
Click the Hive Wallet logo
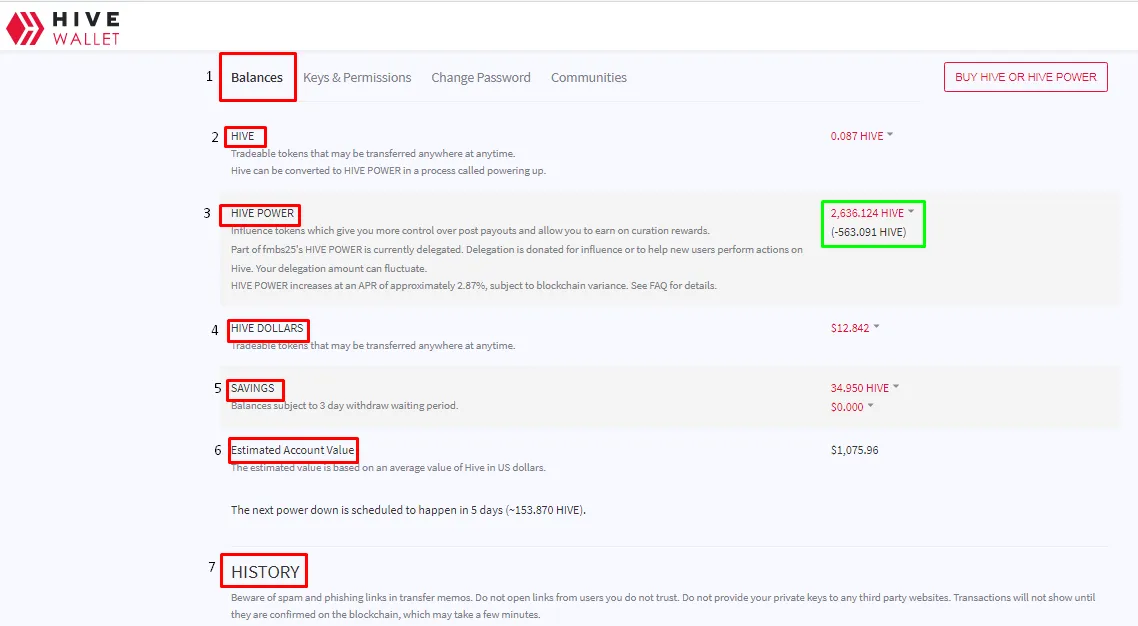point(63,28)
